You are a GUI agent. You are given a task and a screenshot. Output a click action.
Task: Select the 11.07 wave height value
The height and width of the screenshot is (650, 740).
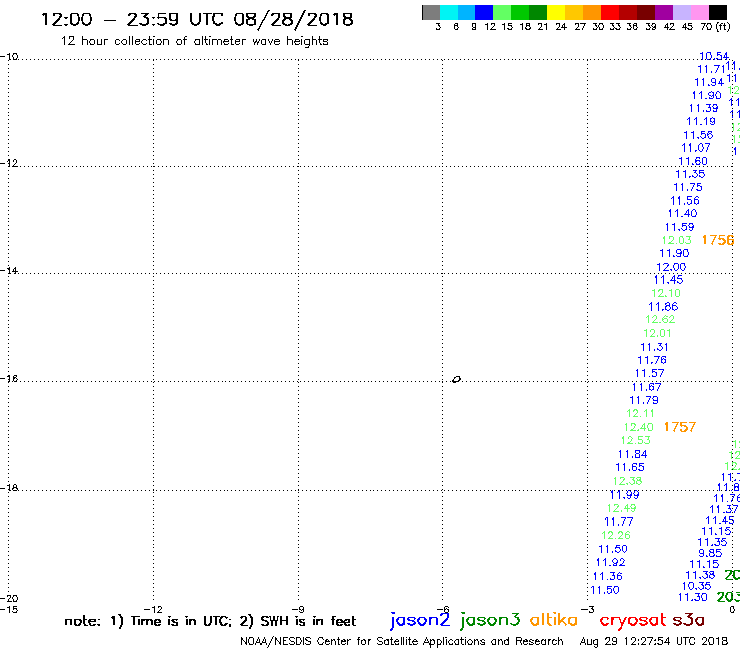pyautogui.click(x=696, y=148)
